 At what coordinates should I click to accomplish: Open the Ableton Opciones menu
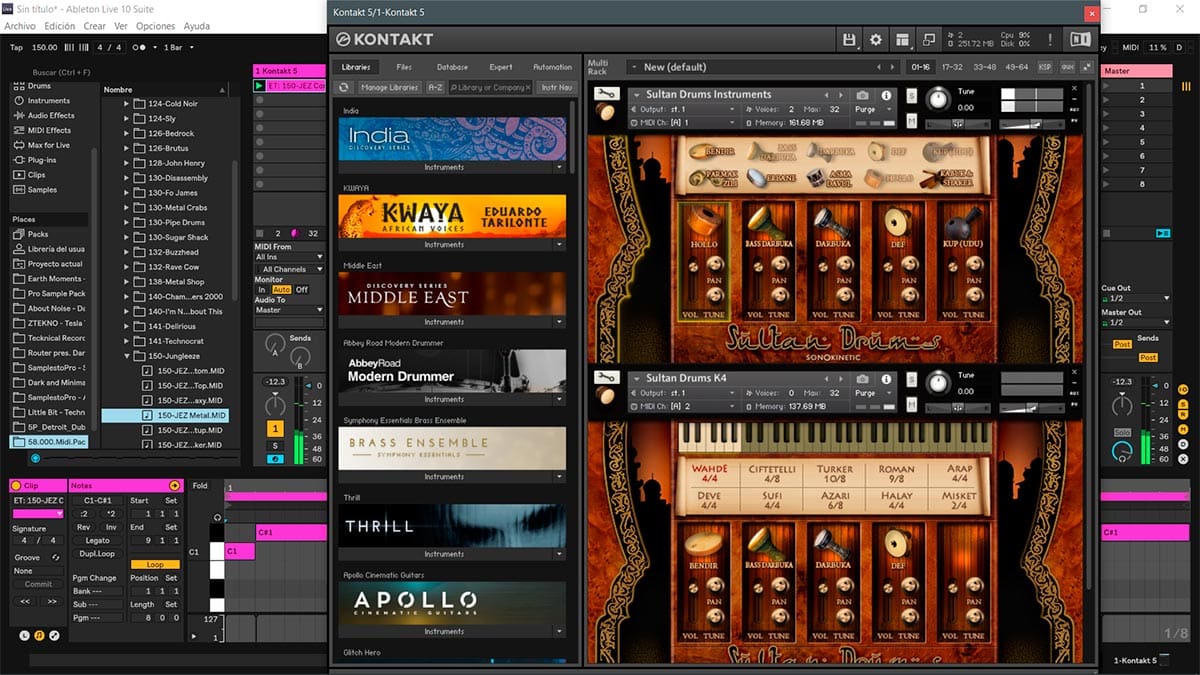pyautogui.click(x=155, y=26)
